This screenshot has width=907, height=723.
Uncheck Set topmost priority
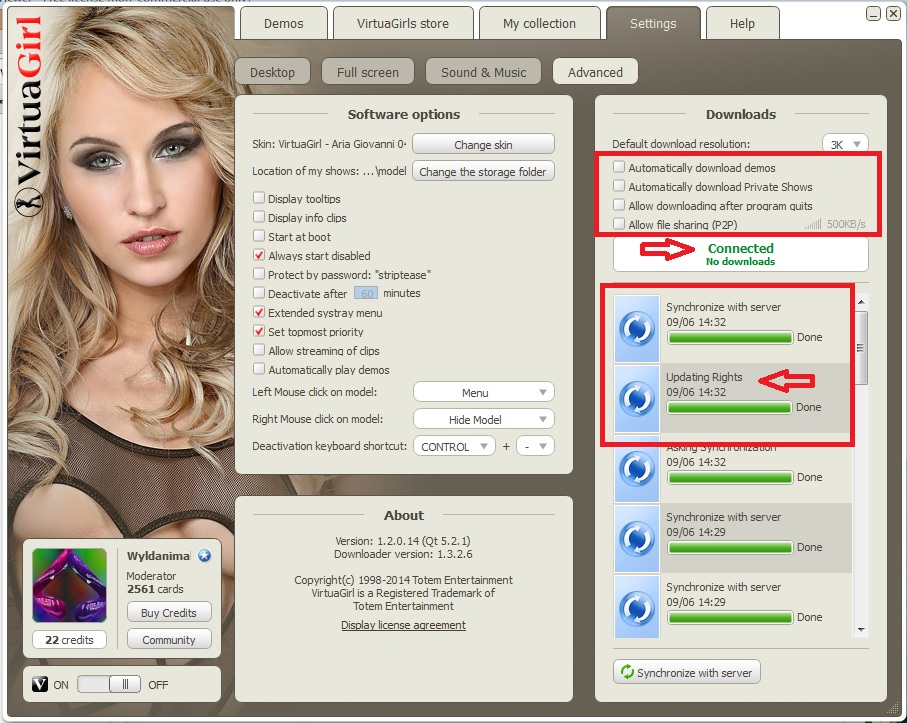pyautogui.click(x=259, y=331)
